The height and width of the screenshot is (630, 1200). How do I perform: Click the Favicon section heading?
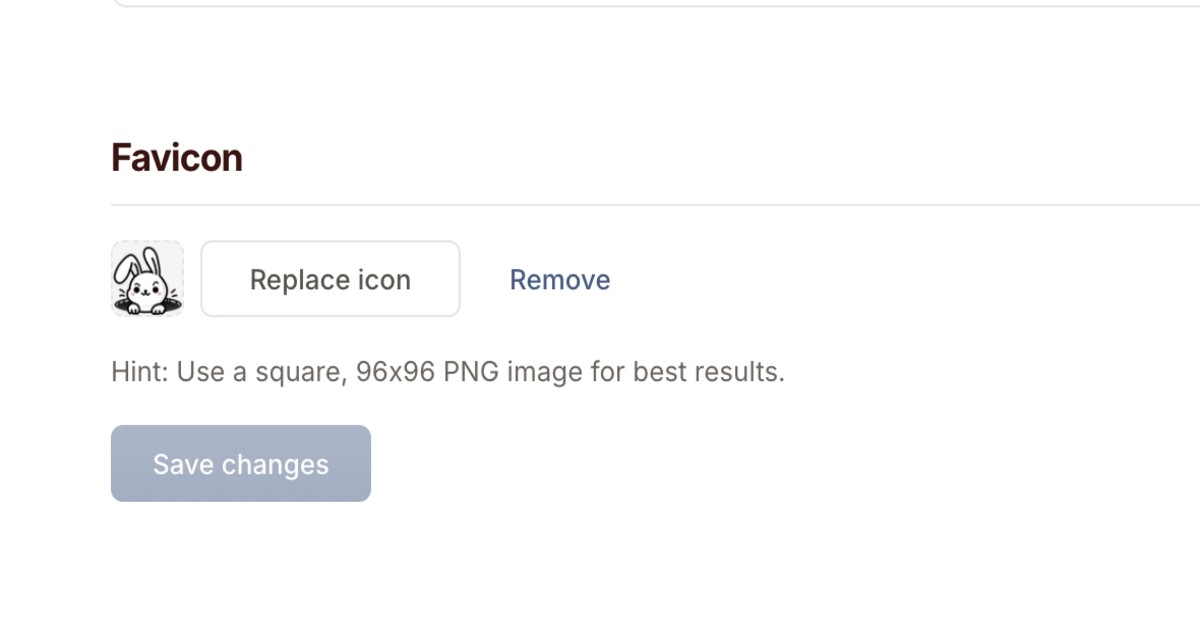(177, 158)
